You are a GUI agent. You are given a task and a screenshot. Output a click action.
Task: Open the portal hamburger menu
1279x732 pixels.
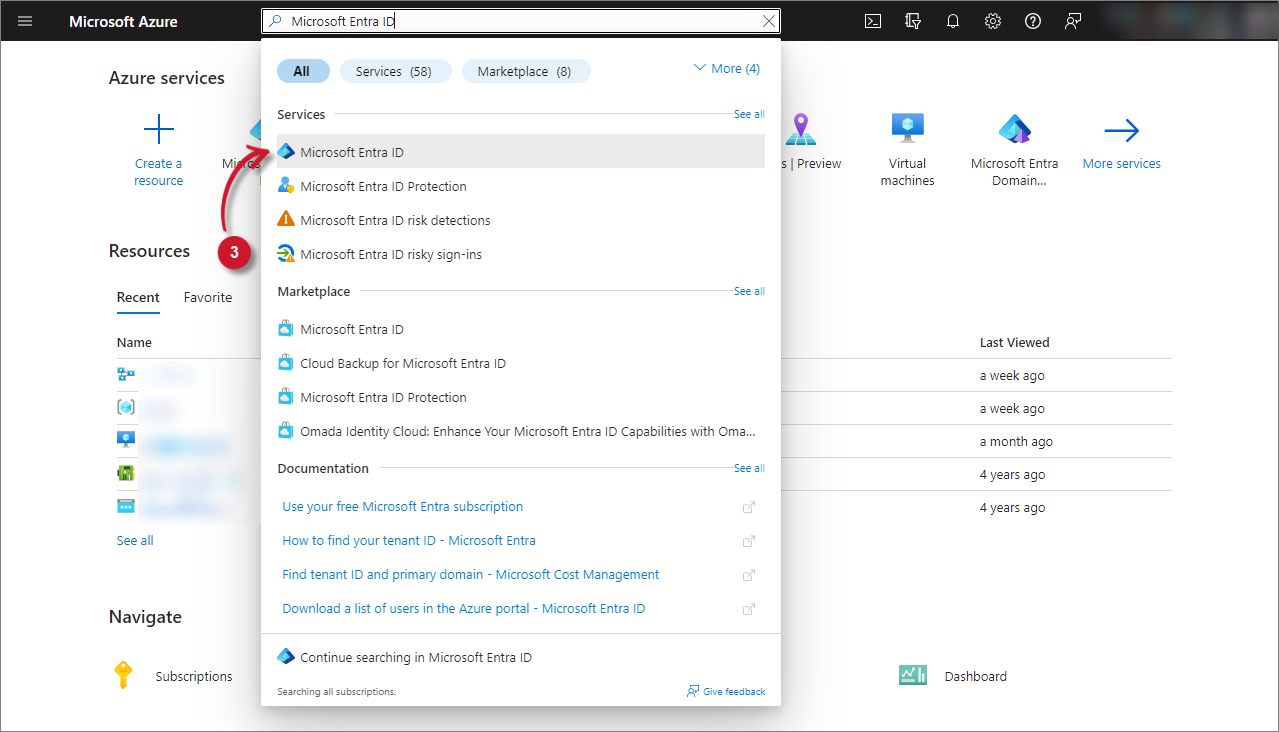(25, 20)
